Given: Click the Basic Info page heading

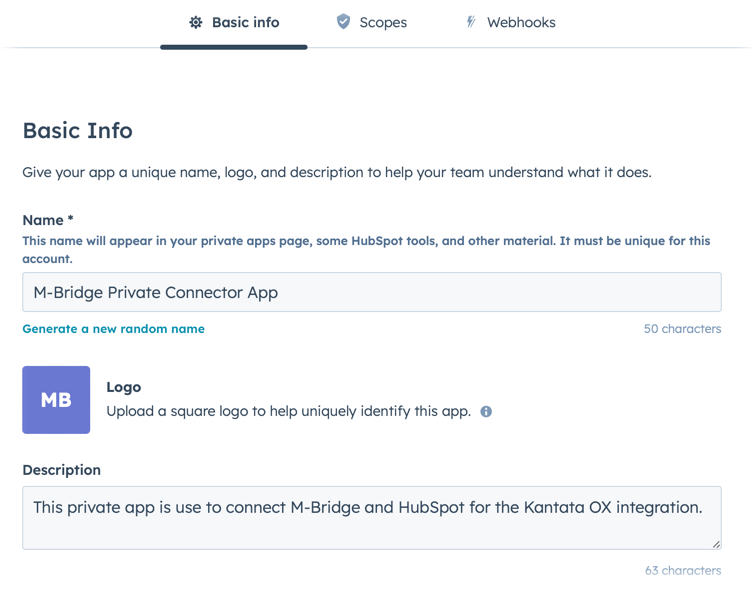Looking at the screenshot, I should tap(77, 130).
